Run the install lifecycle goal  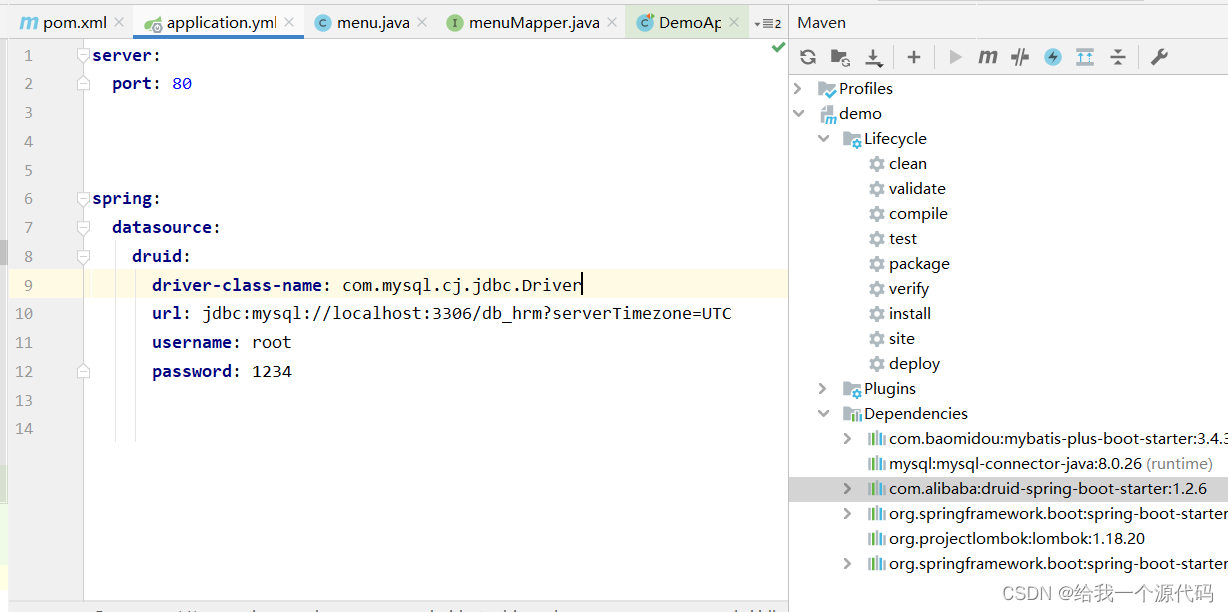coord(909,313)
